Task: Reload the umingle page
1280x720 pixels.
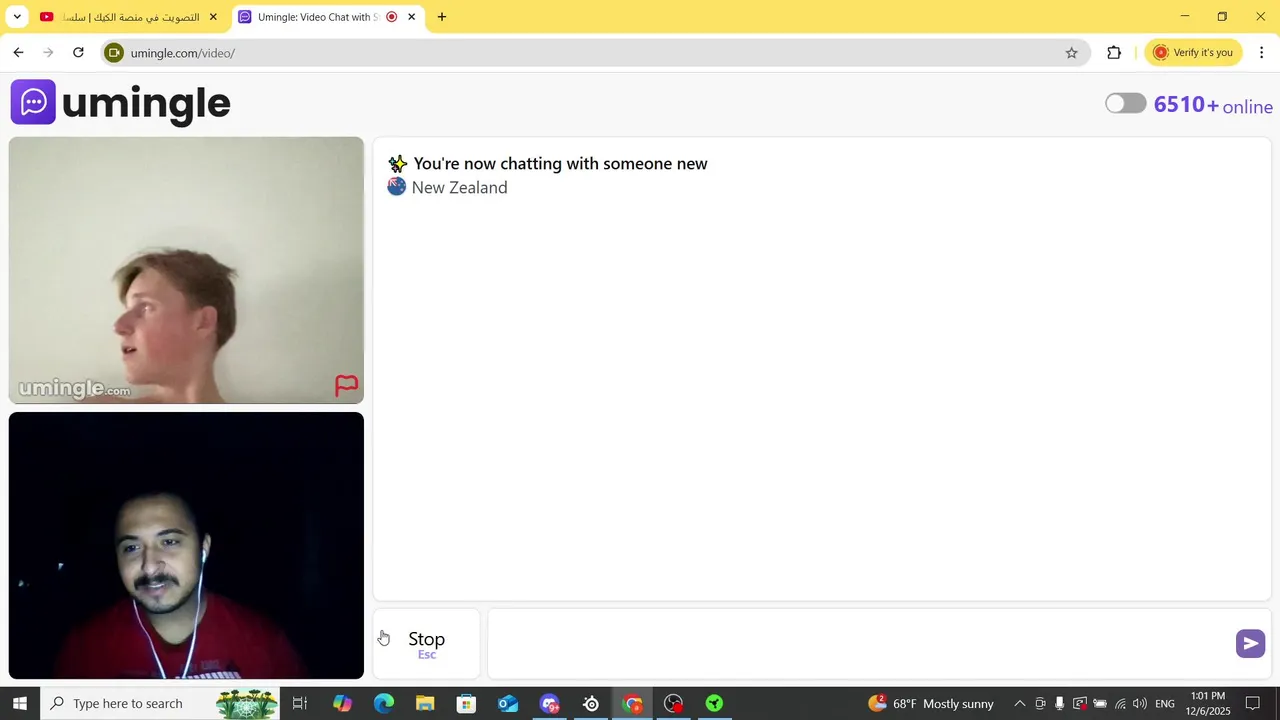Action: tap(78, 53)
